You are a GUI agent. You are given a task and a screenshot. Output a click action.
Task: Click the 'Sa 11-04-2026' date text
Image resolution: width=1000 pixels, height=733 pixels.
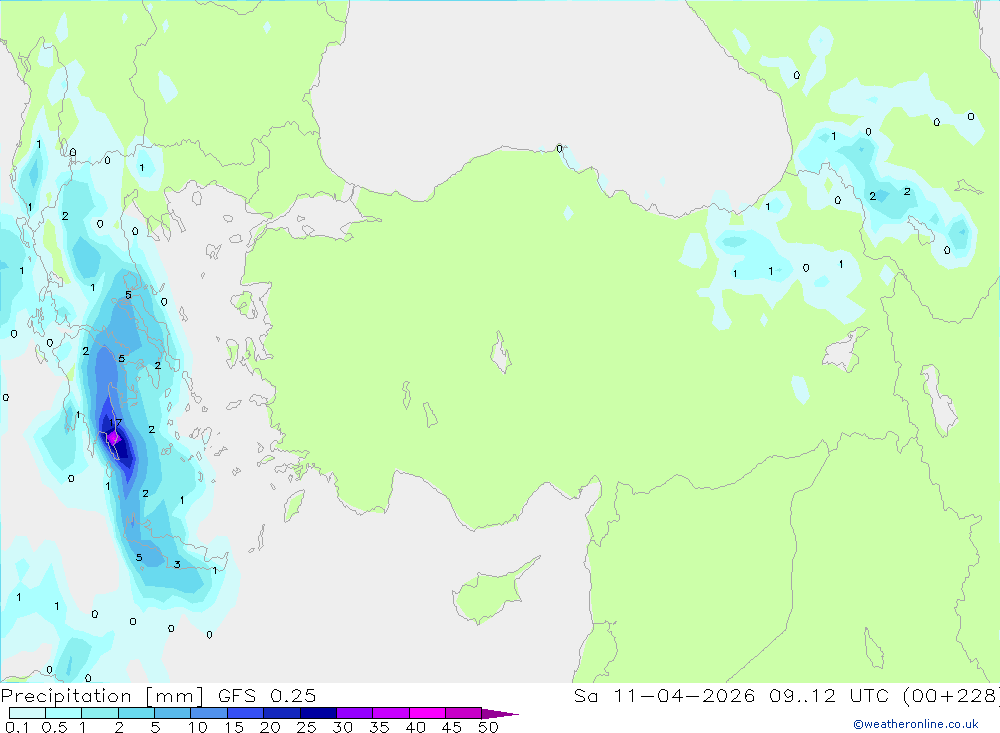click(x=664, y=696)
